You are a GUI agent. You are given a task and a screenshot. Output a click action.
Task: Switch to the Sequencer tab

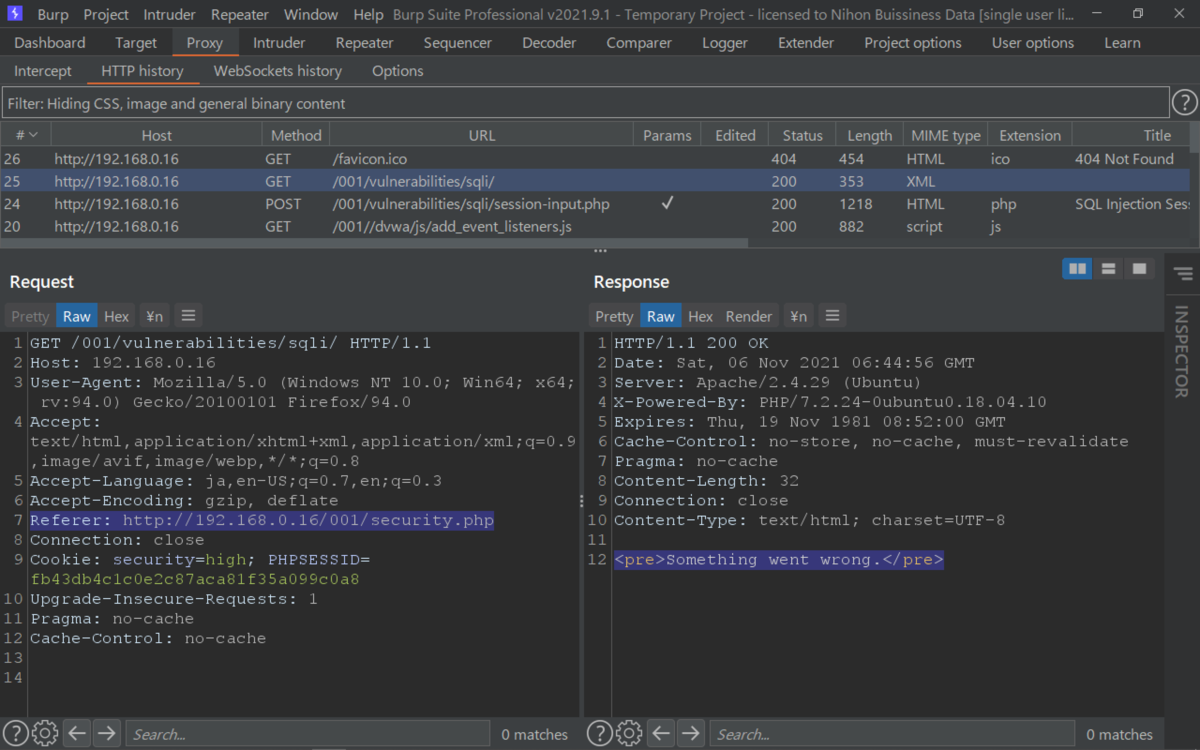click(458, 43)
